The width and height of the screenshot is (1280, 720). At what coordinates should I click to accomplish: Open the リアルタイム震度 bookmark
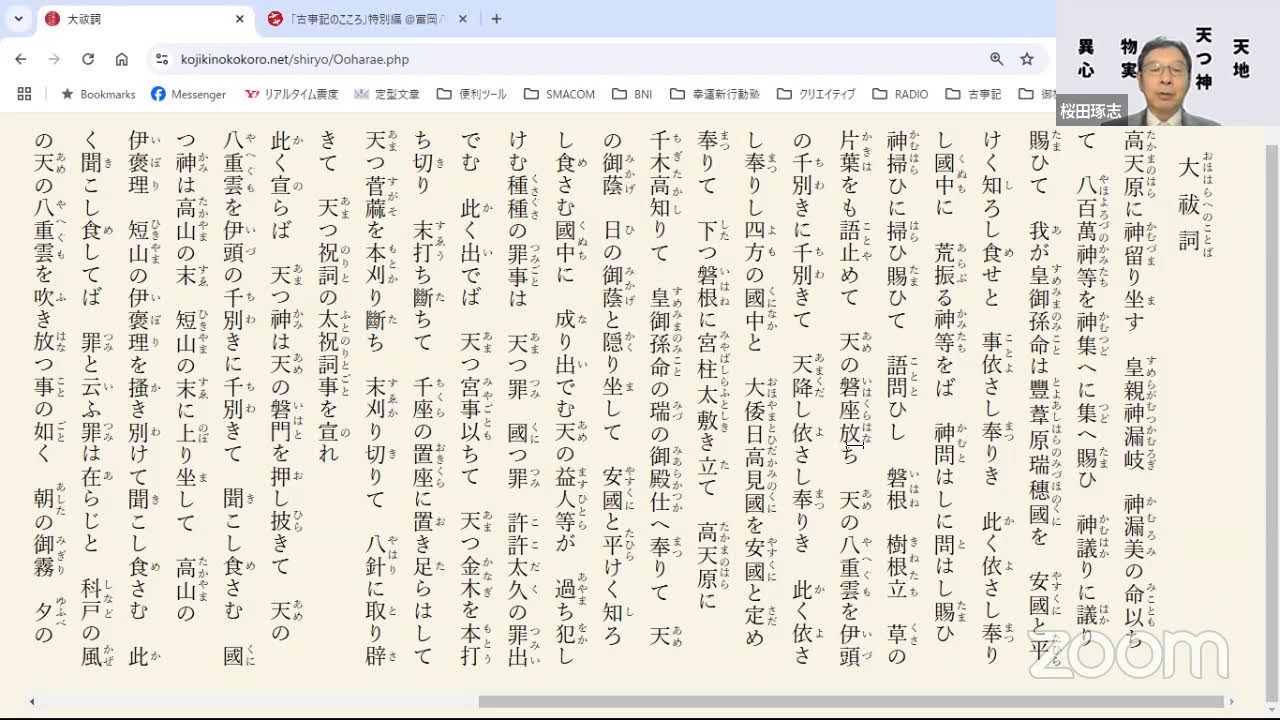(292, 94)
